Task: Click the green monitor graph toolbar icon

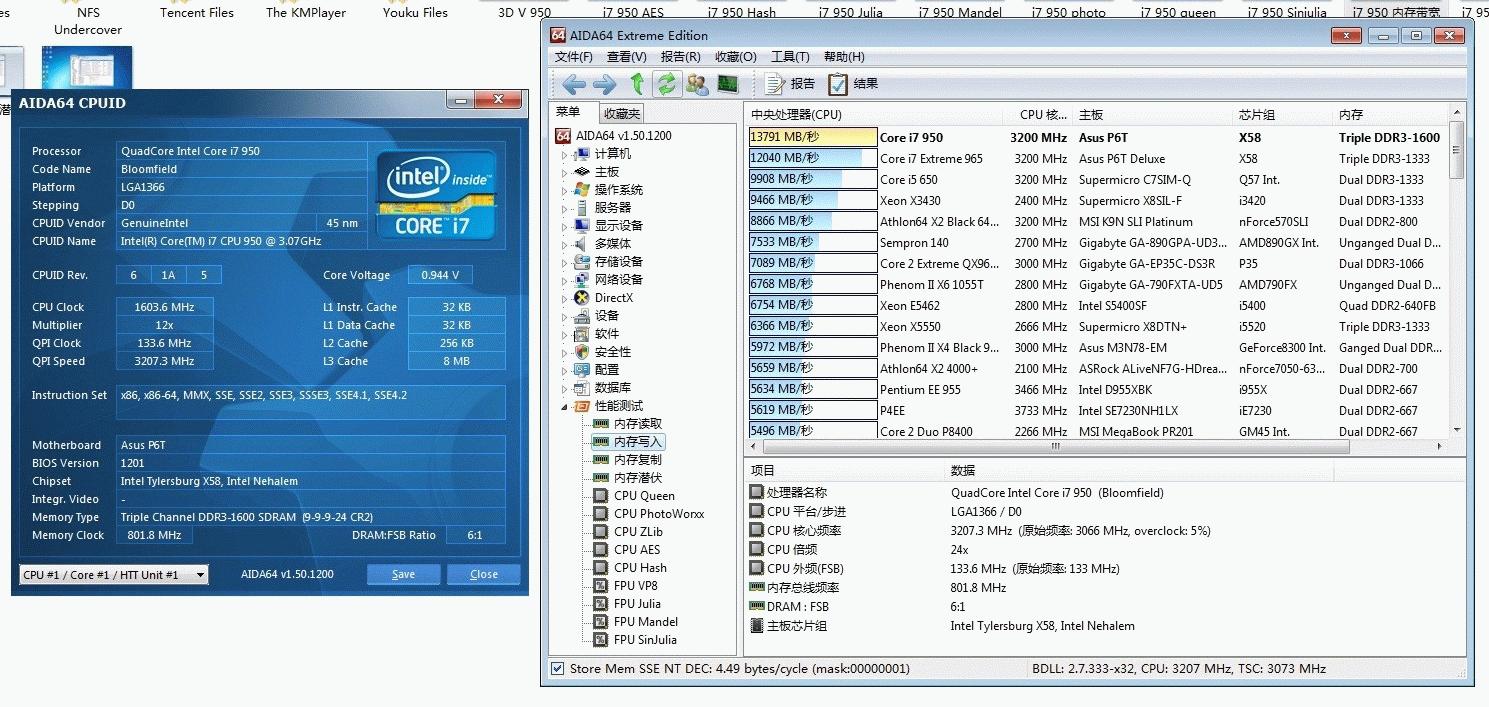Action: point(727,84)
